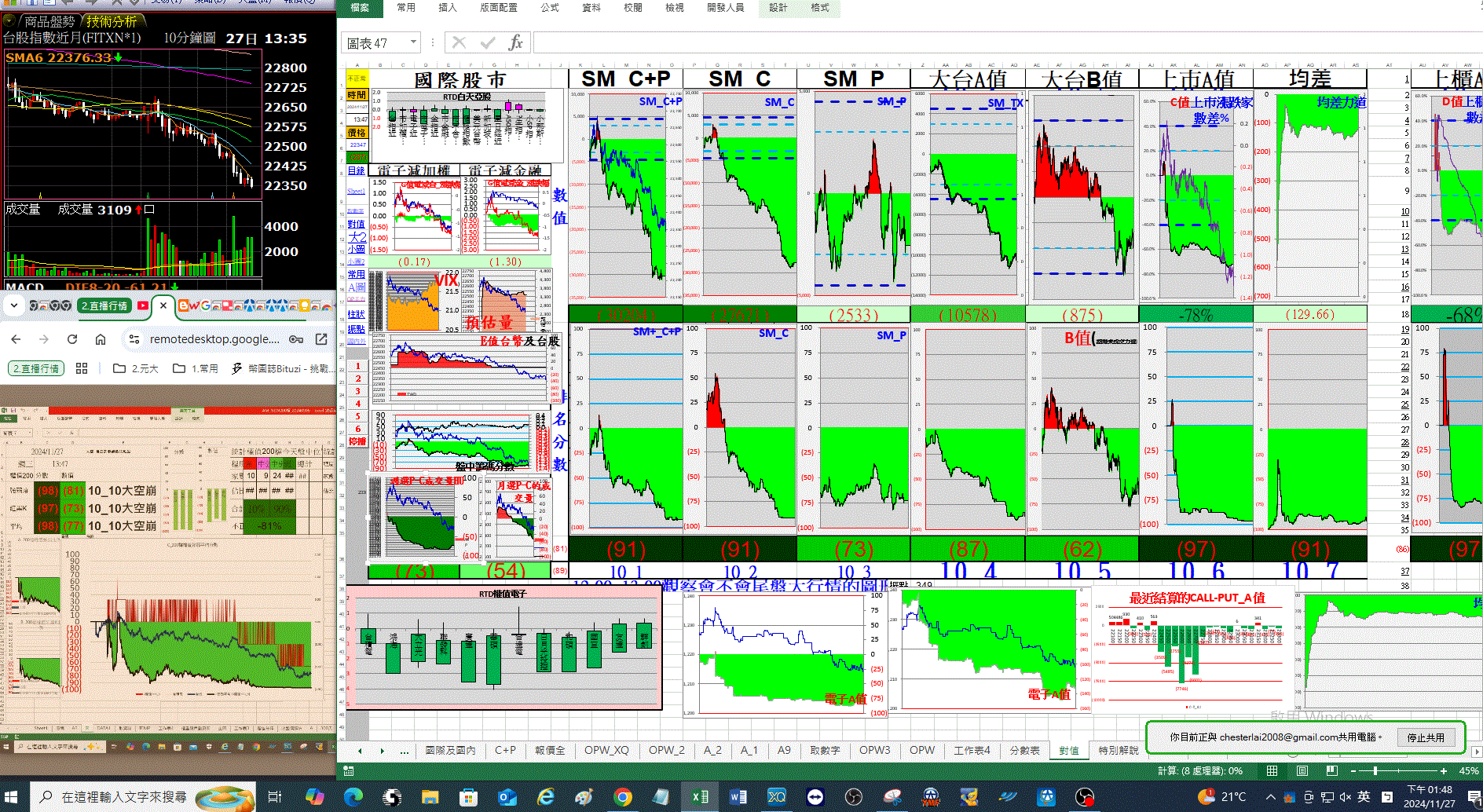Viewport: 1483px width, 812px height.
Task: Click the Cancel entry X icon in formula bar
Action: coord(460,42)
